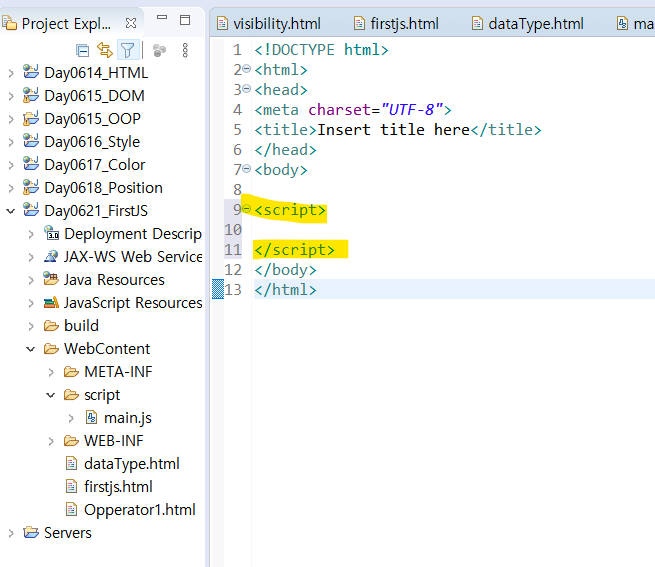Maximize the Project Explorer panel

tap(185, 20)
